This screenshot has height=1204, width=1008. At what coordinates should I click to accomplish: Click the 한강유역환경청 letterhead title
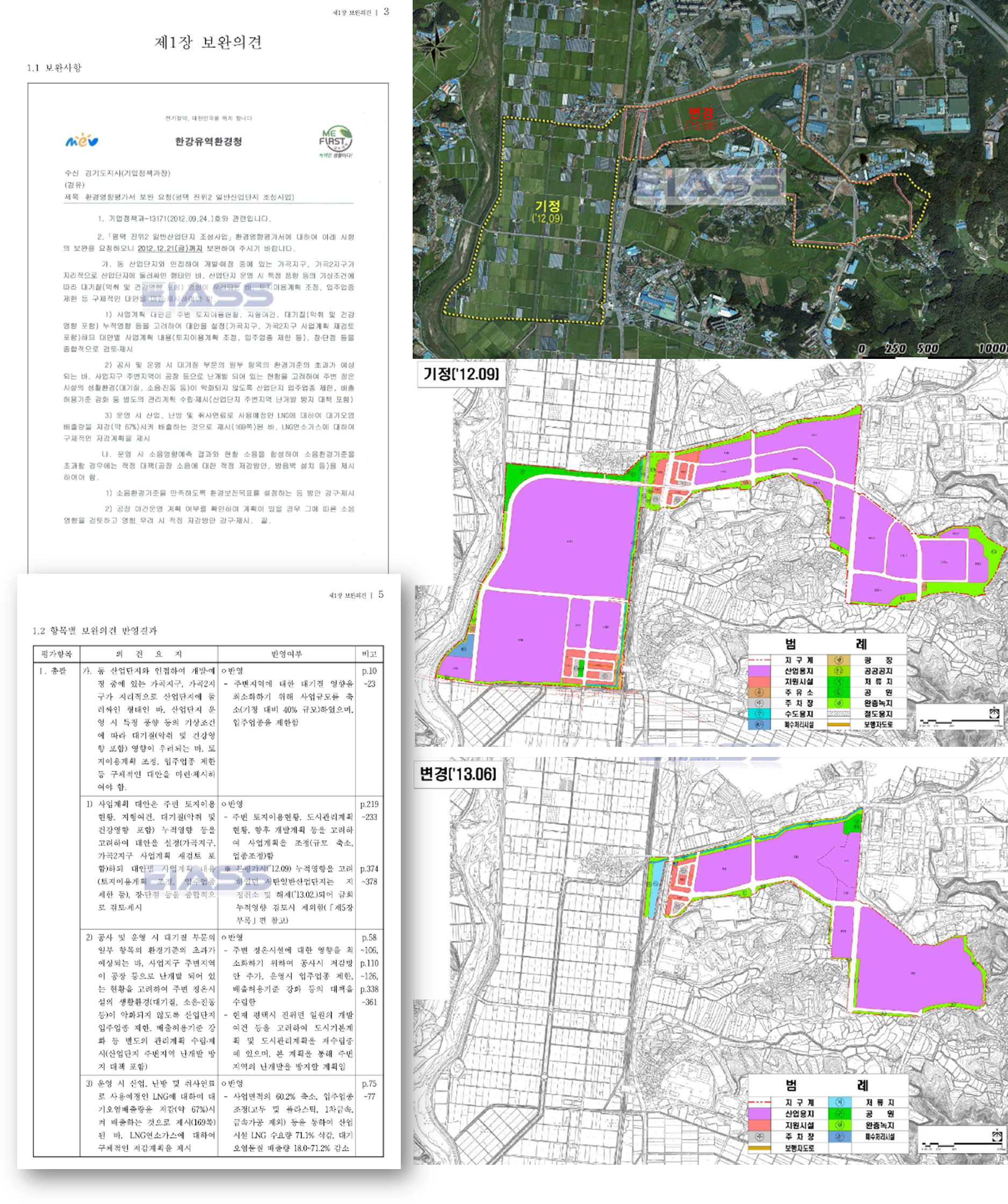(x=208, y=142)
